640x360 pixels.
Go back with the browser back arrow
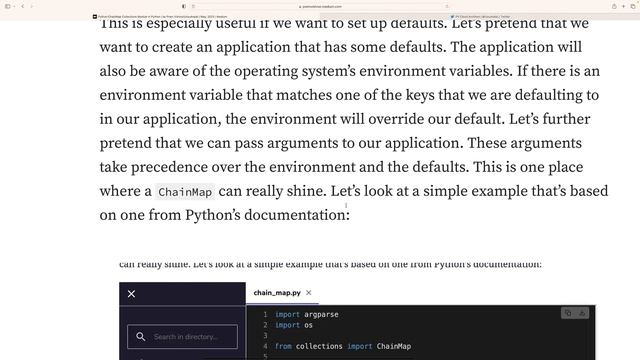pyautogui.click(x=22, y=6)
